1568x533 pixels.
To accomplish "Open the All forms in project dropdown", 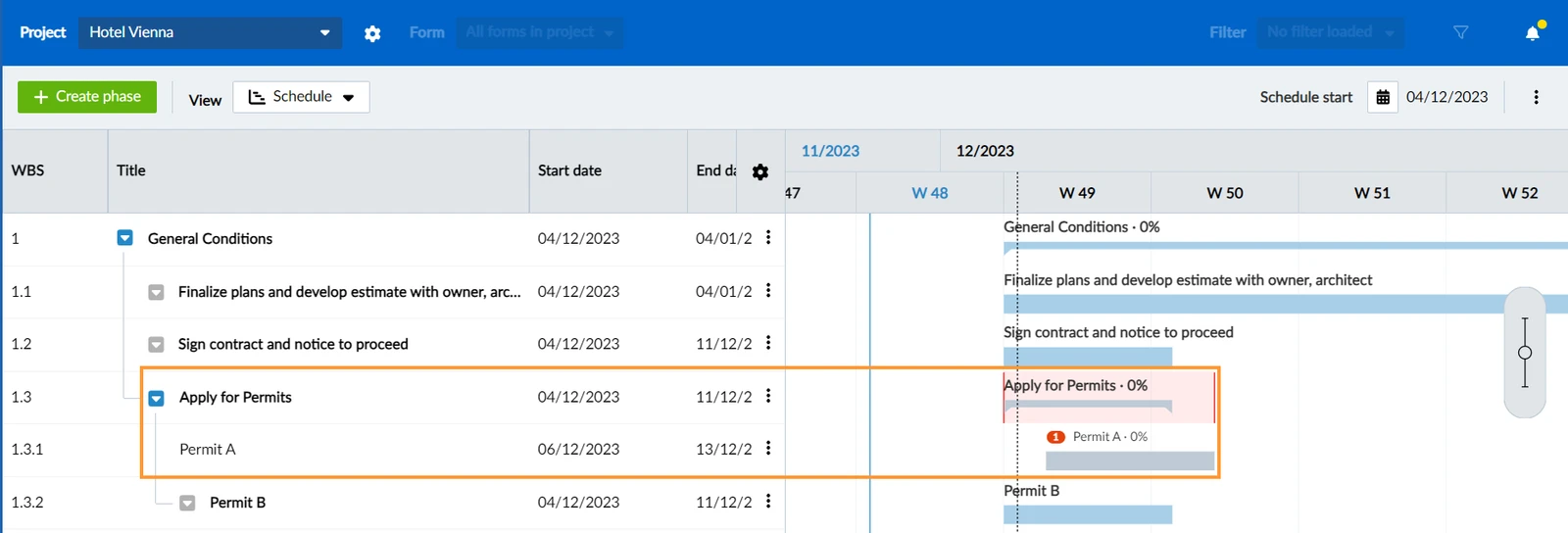I will (539, 32).
